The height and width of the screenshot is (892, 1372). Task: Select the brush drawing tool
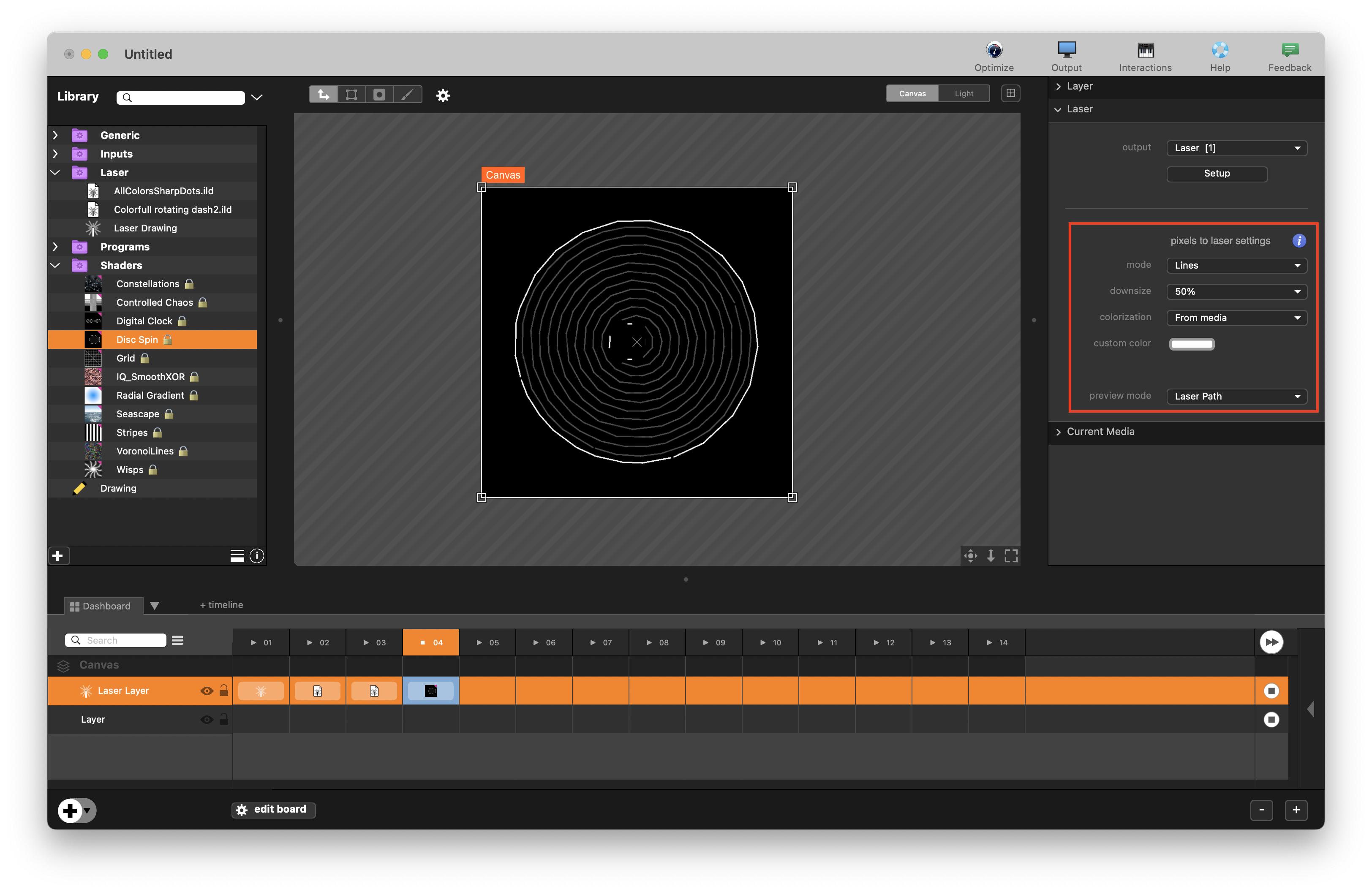[x=408, y=95]
